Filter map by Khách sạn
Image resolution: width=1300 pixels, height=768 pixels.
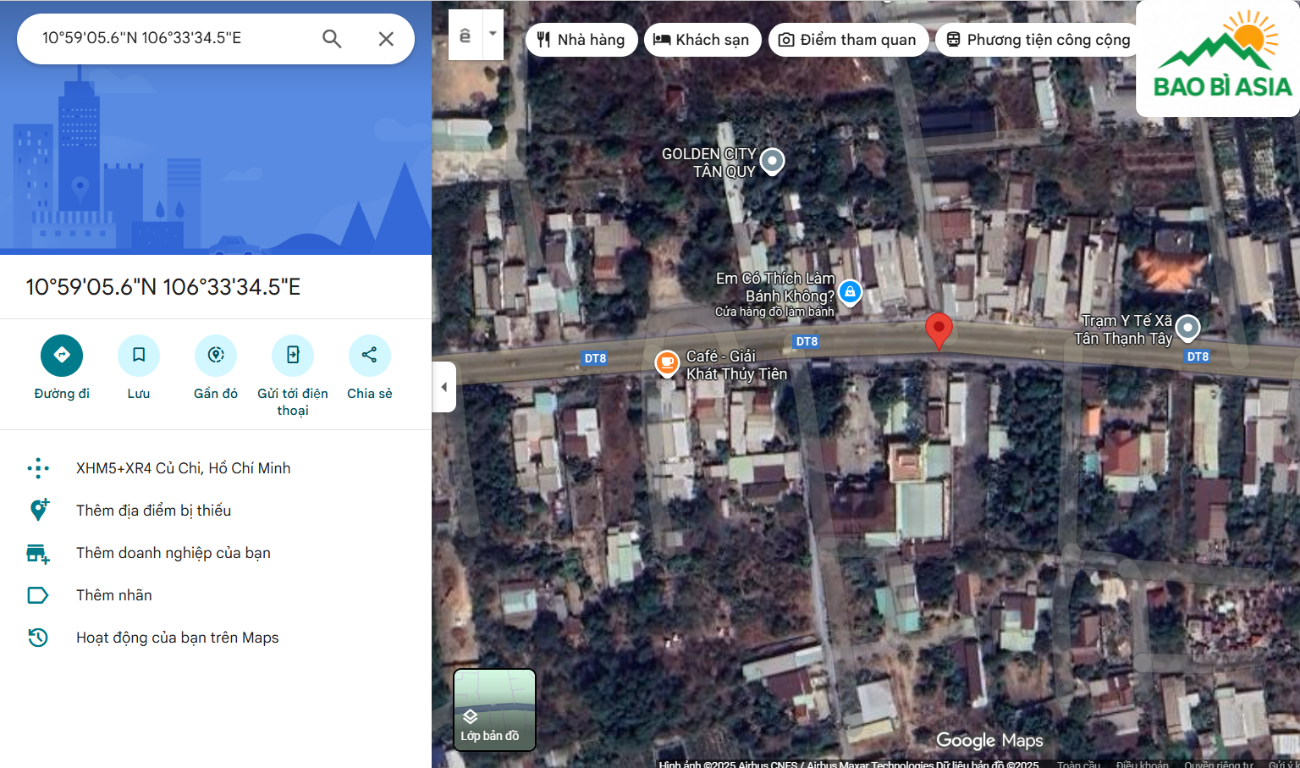pyautogui.click(x=702, y=40)
